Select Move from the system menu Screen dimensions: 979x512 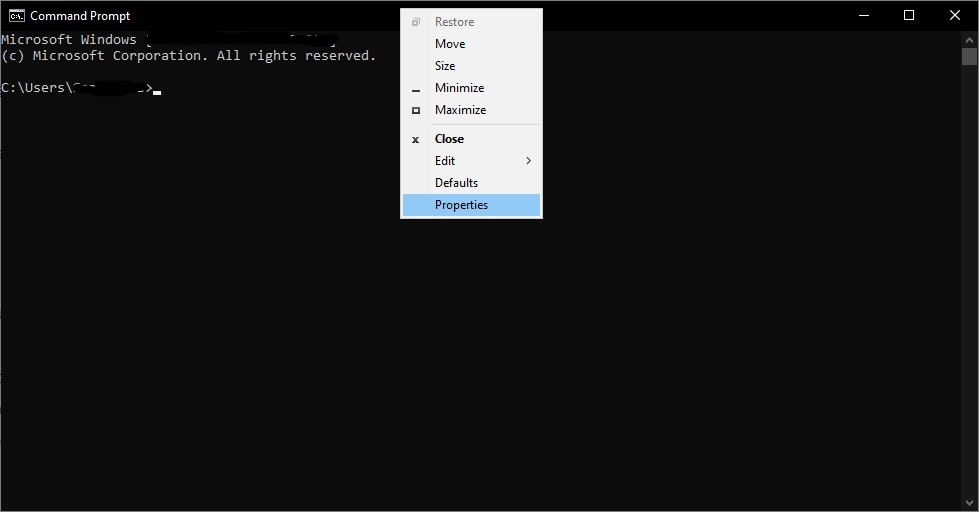pyautogui.click(x=471, y=44)
